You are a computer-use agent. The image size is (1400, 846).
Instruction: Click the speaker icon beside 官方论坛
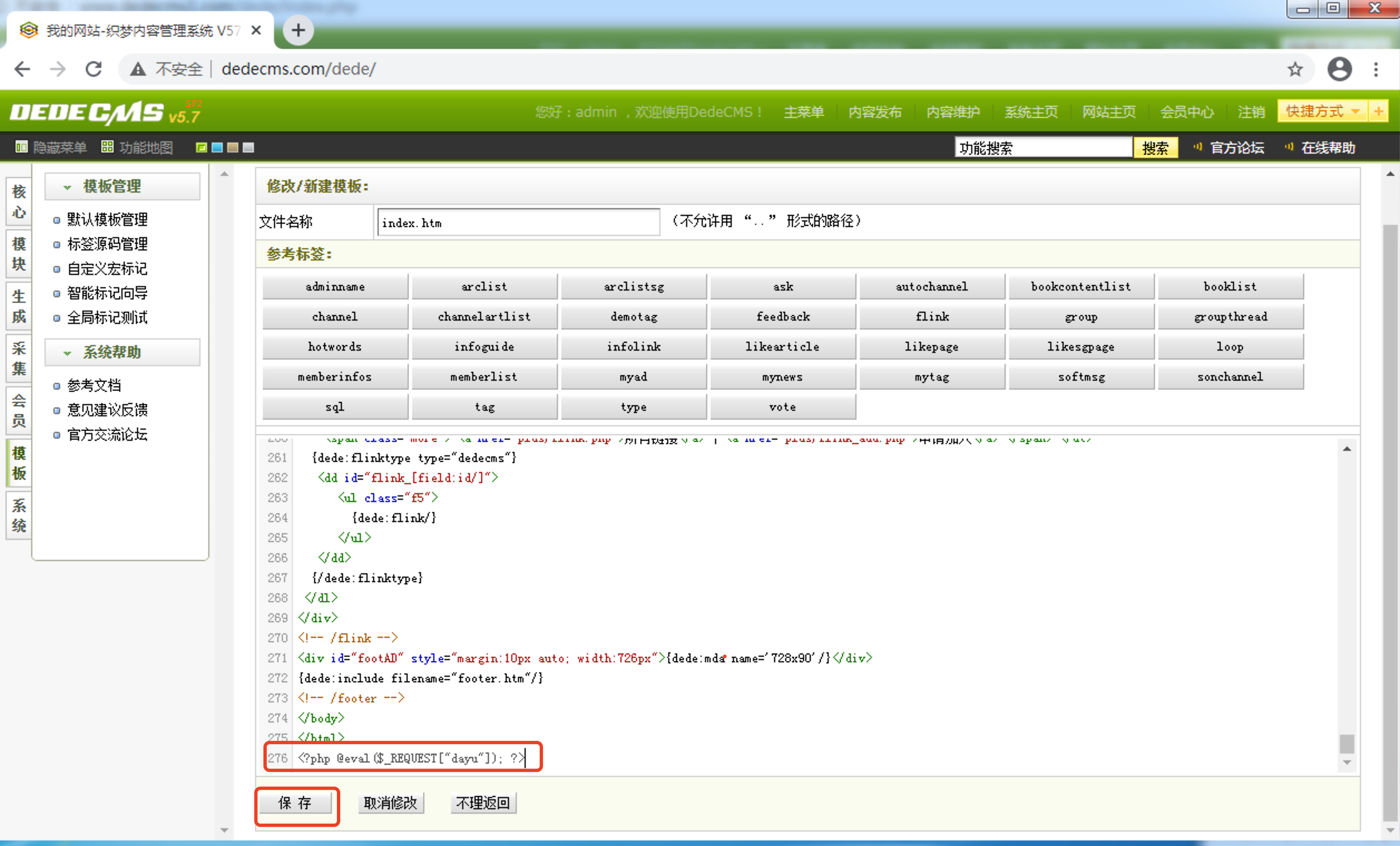[x=1198, y=147]
